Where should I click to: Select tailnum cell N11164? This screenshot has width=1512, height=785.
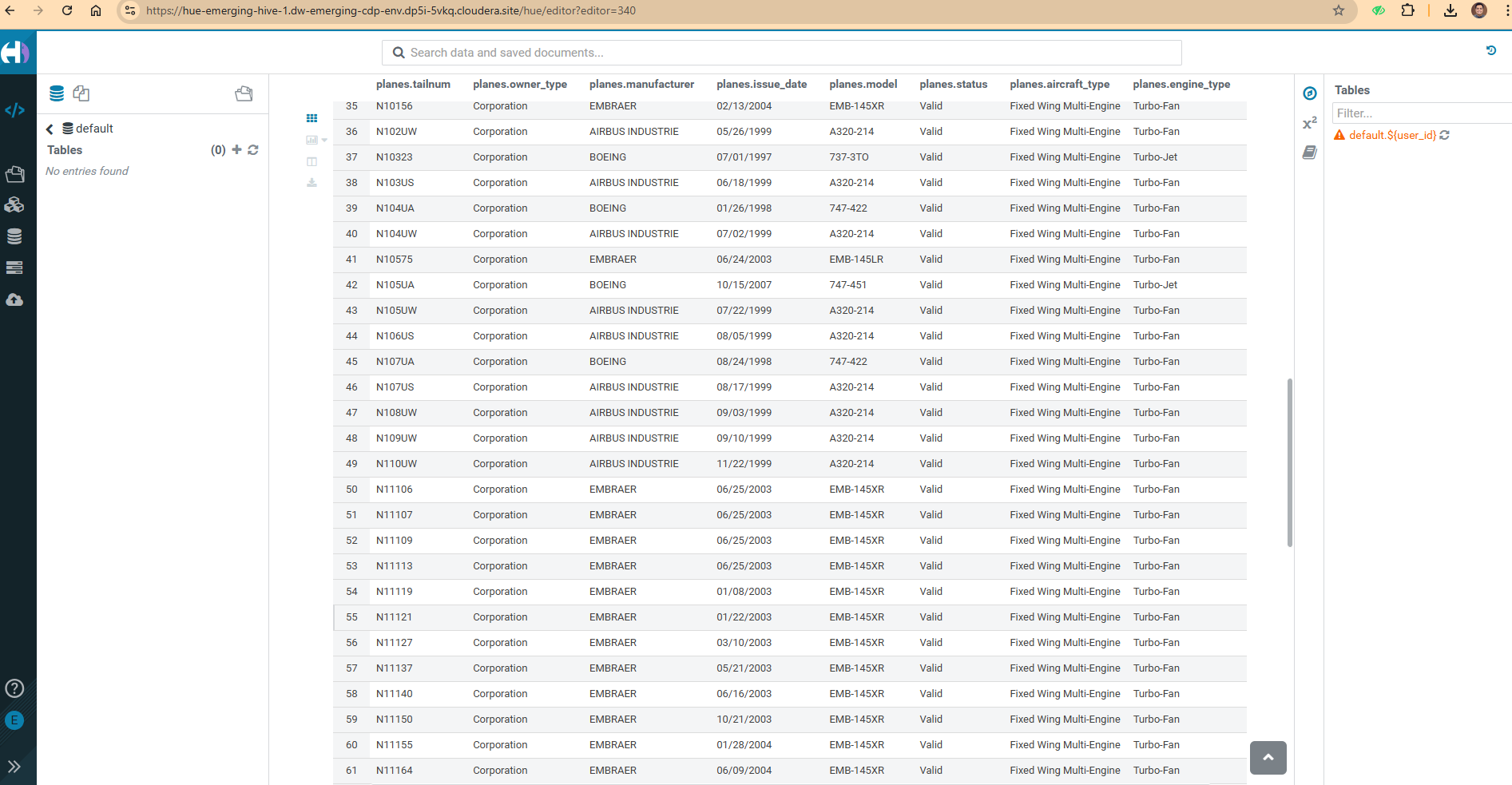coord(395,771)
